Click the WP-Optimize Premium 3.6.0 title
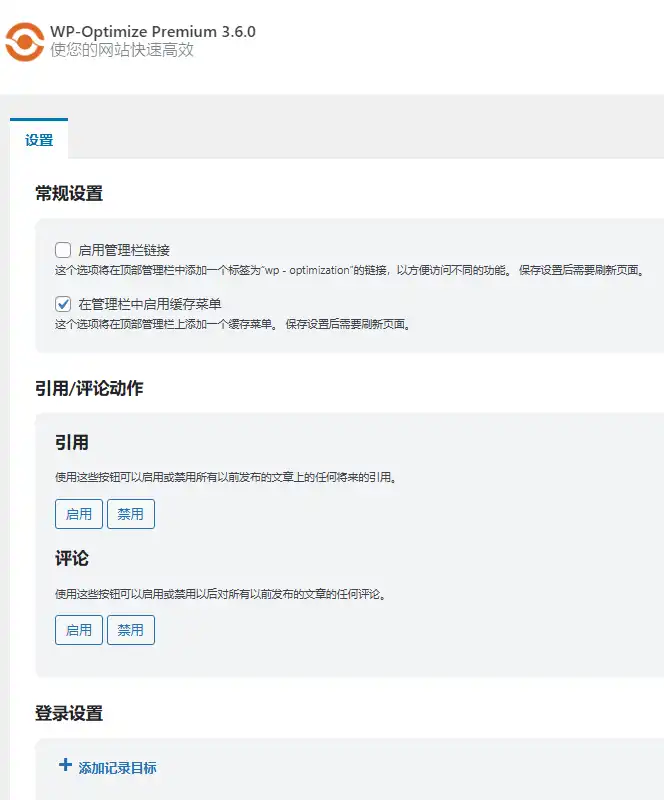Image resolution: width=664 pixels, height=800 pixels. [x=153, y=32]
